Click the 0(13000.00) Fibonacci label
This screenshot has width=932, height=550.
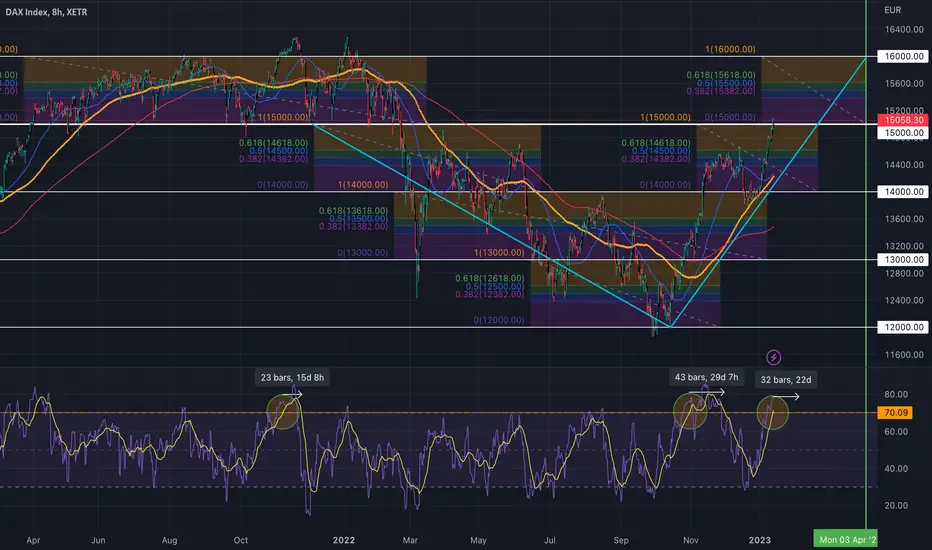pos(363,253)
